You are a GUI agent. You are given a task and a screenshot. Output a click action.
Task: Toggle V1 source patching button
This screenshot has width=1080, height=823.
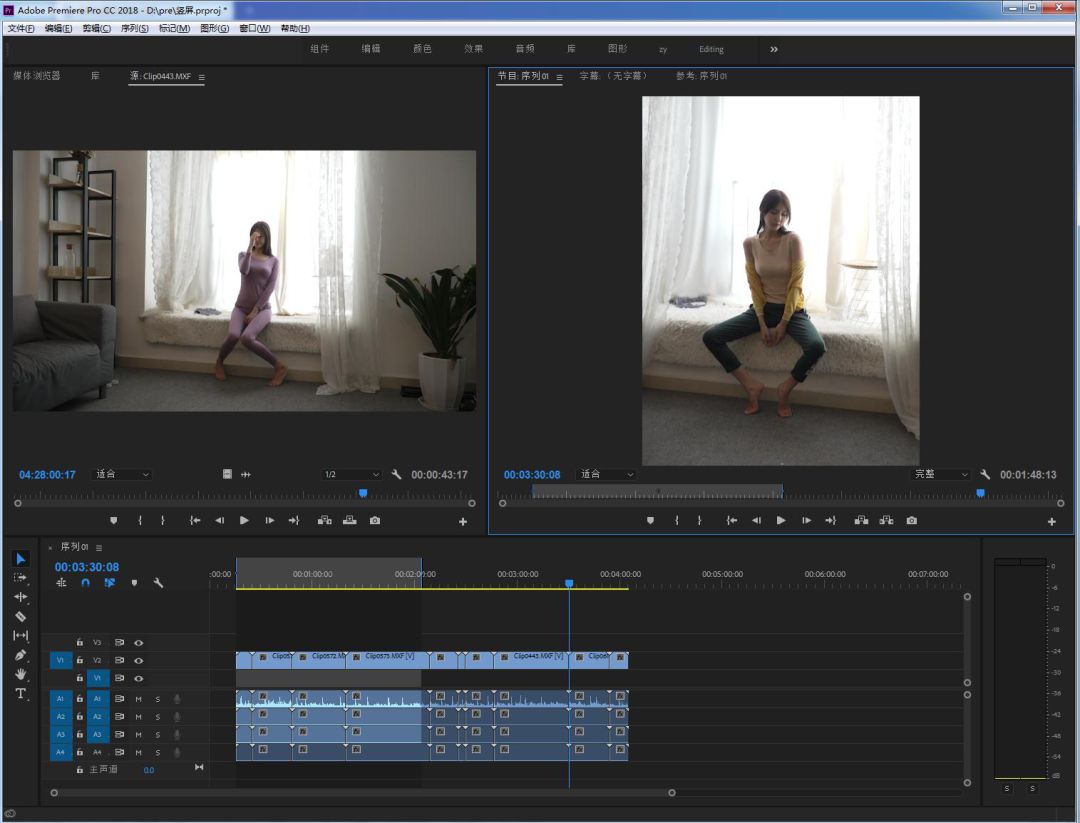tap(60, 660)
